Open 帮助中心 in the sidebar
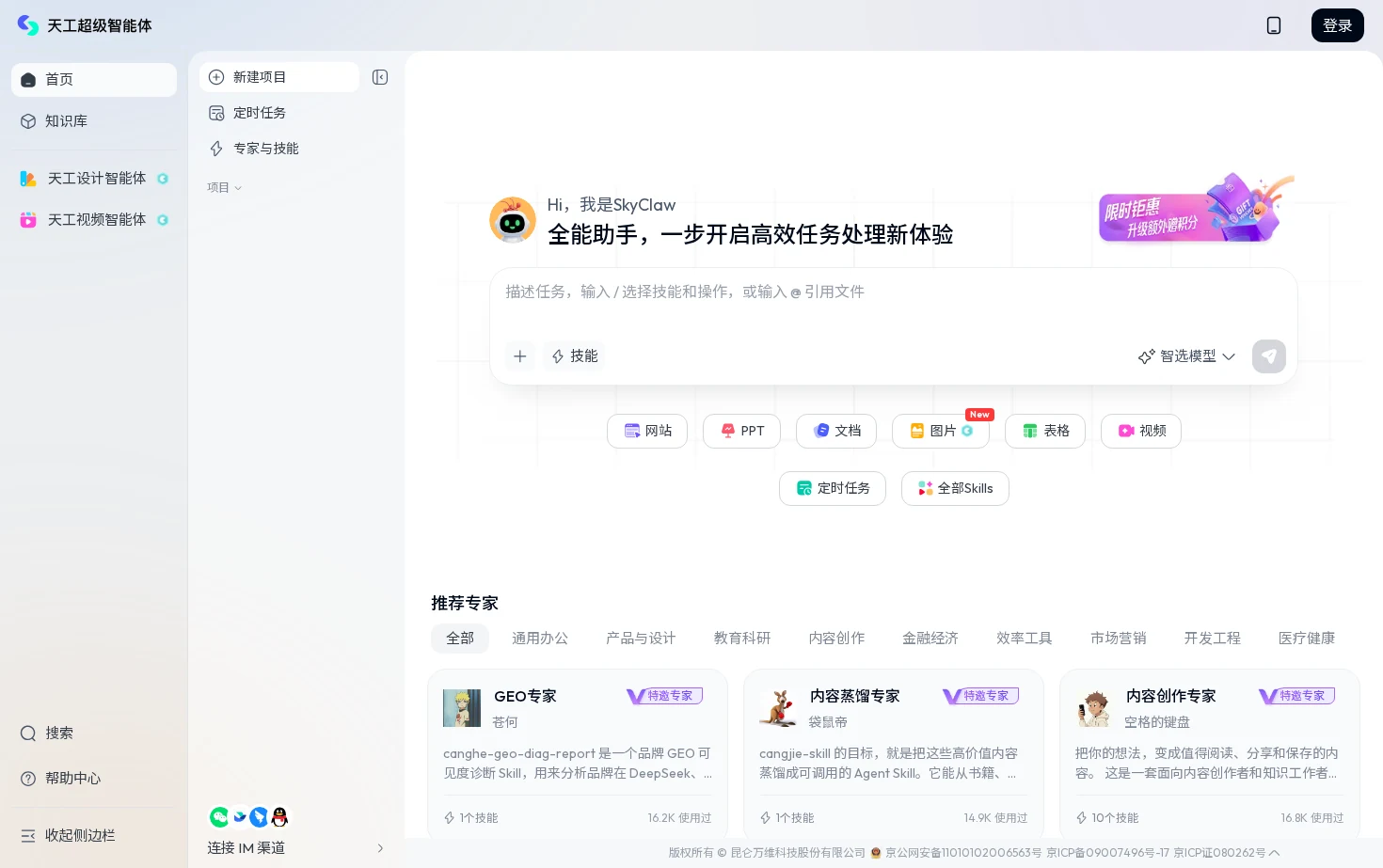 94,779
